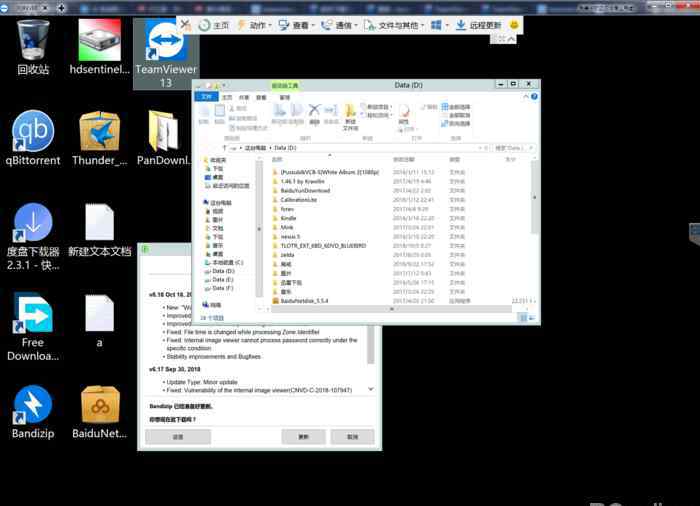This screenshot has width=700, height=506.
Task: Select Data (F:) in the navigation pane
Action: point(220,288)
